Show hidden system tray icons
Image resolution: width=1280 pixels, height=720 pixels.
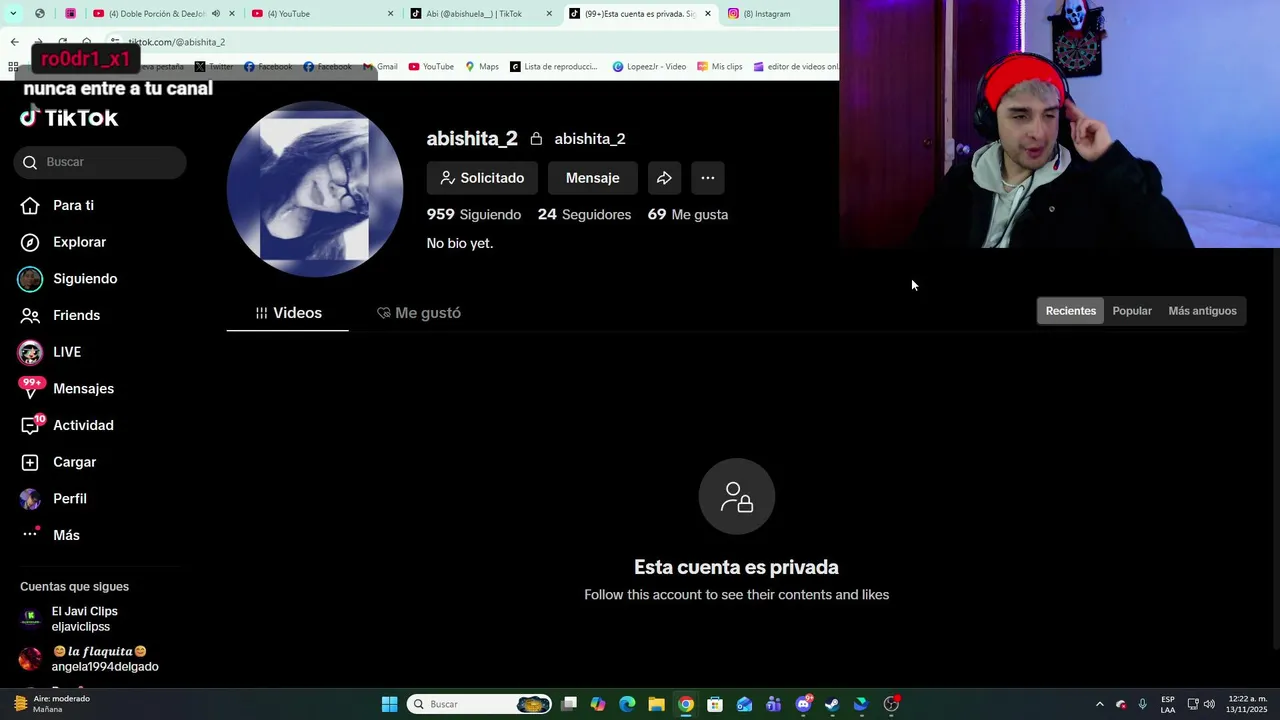click(x=1100, y=704)
